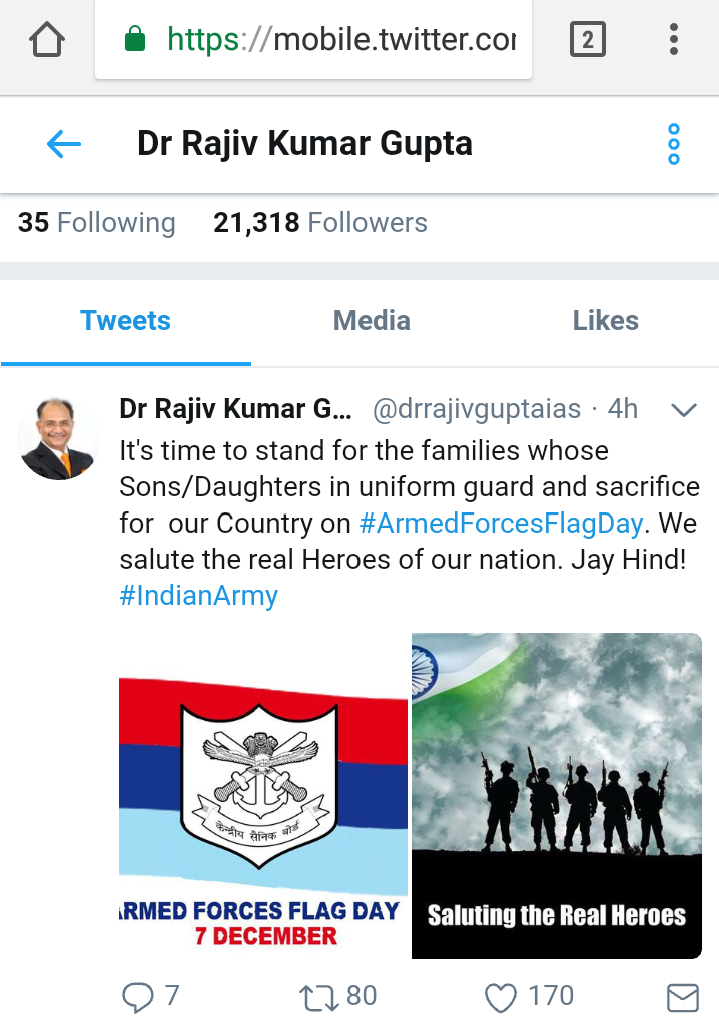This screenshot has width=719, height=1027.
Task: Open profile options with blue three-circle icon
Action: pyautogui.click(x=674, y=144)
